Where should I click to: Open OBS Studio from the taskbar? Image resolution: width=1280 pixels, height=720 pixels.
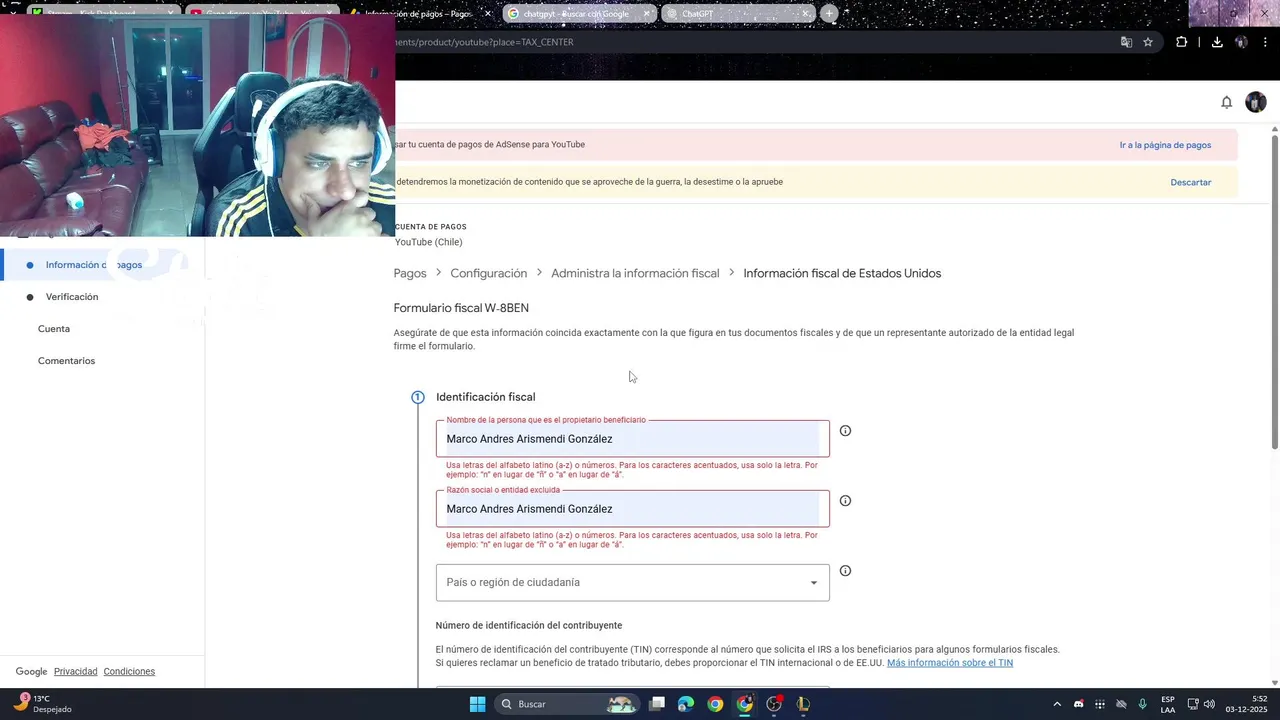tap(774, 704)
